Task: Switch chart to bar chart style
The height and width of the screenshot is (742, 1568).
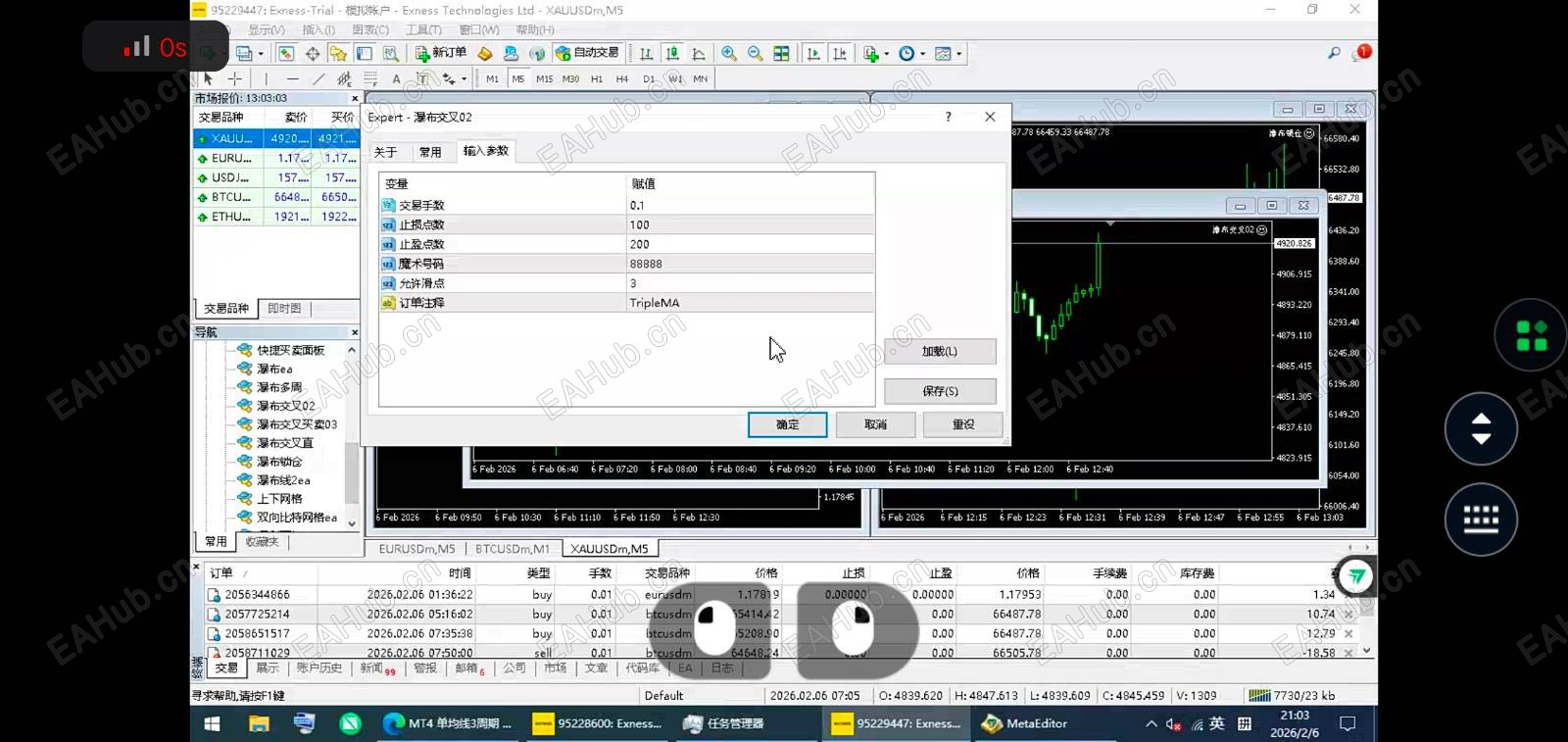Action: (647, 54)
